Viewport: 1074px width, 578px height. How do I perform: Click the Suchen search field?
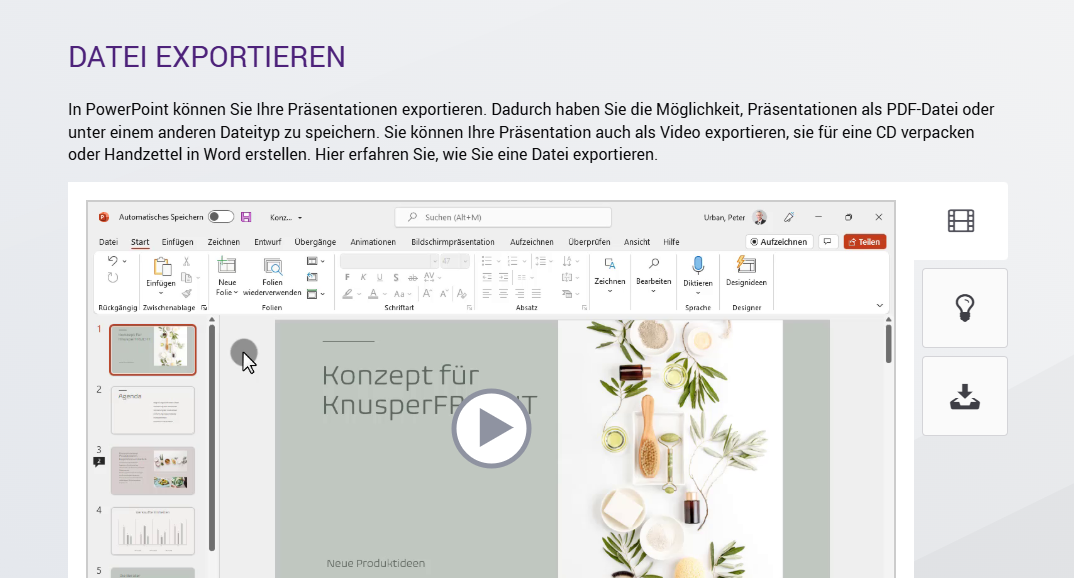pos(503,217)
